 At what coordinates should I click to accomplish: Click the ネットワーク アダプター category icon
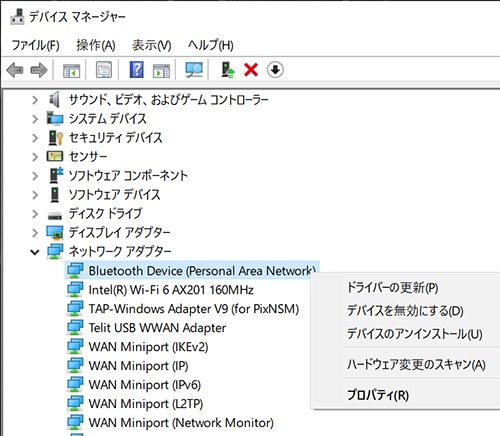55,251
